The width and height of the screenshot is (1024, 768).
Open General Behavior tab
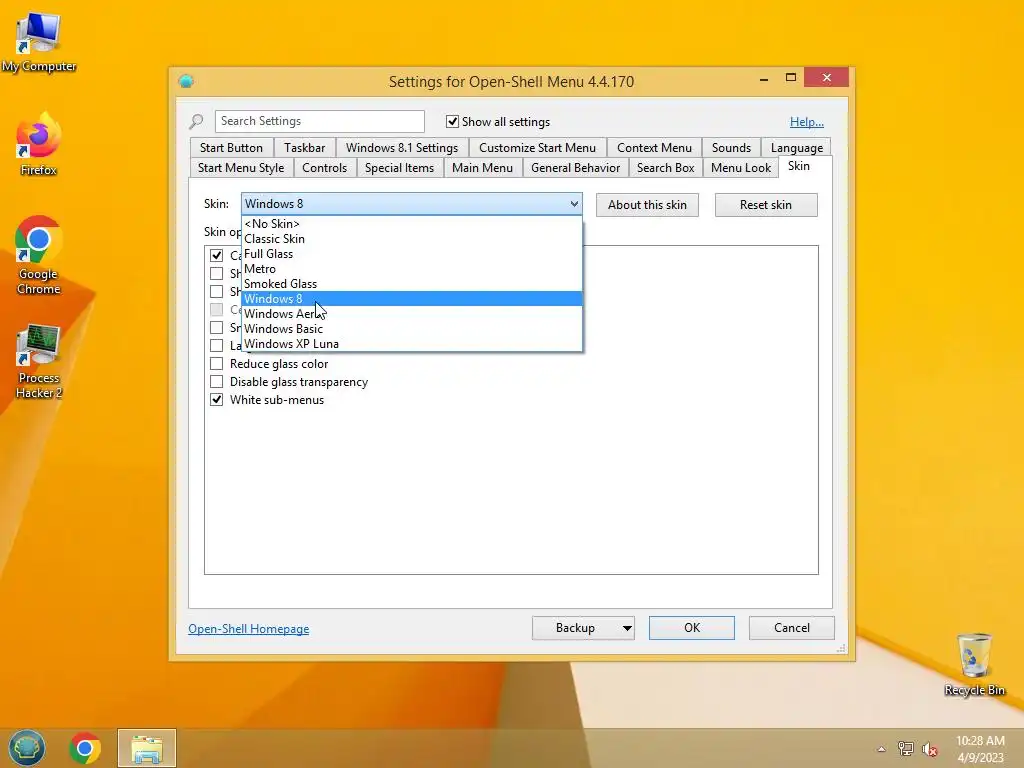click(575, 168)
